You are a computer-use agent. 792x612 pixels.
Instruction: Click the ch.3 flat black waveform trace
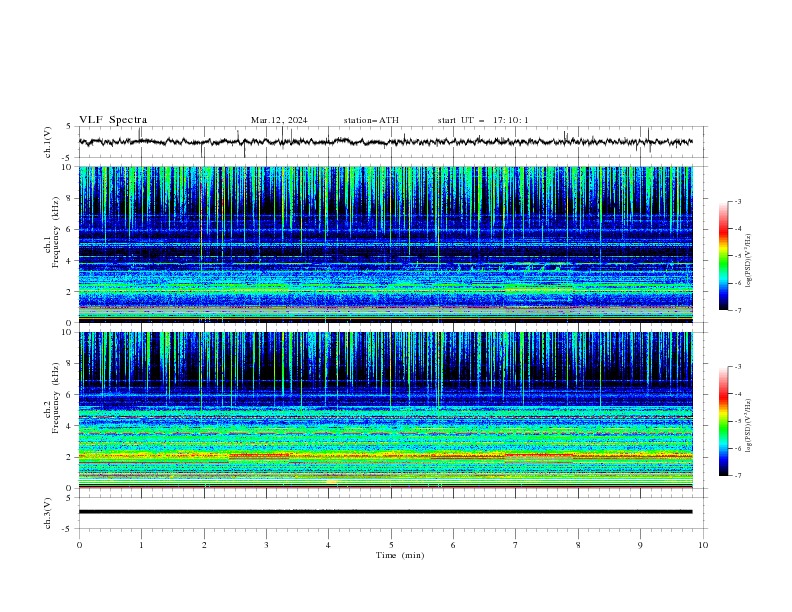coord(385,512)
